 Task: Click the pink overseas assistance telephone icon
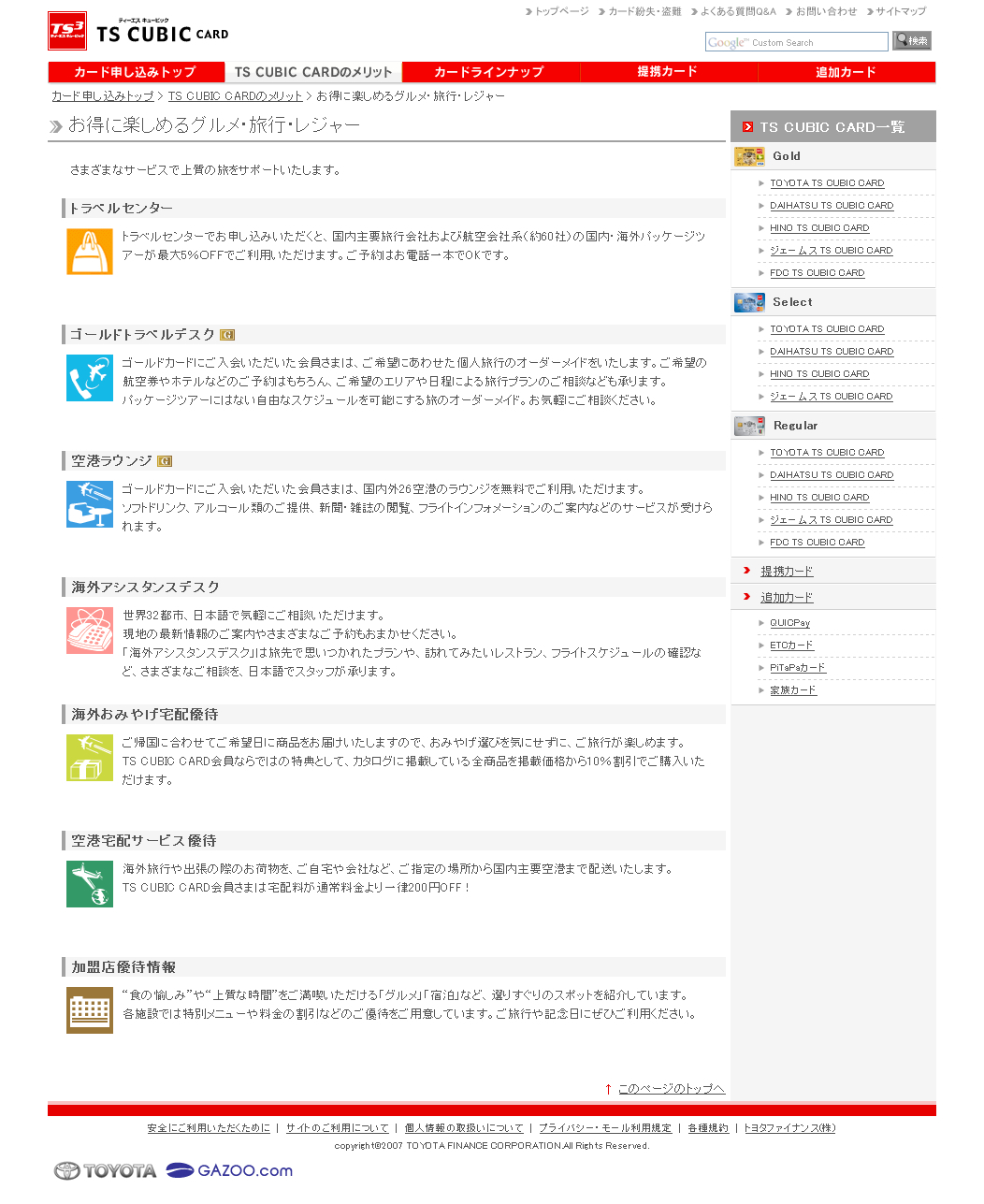click(x=90, y=631)
